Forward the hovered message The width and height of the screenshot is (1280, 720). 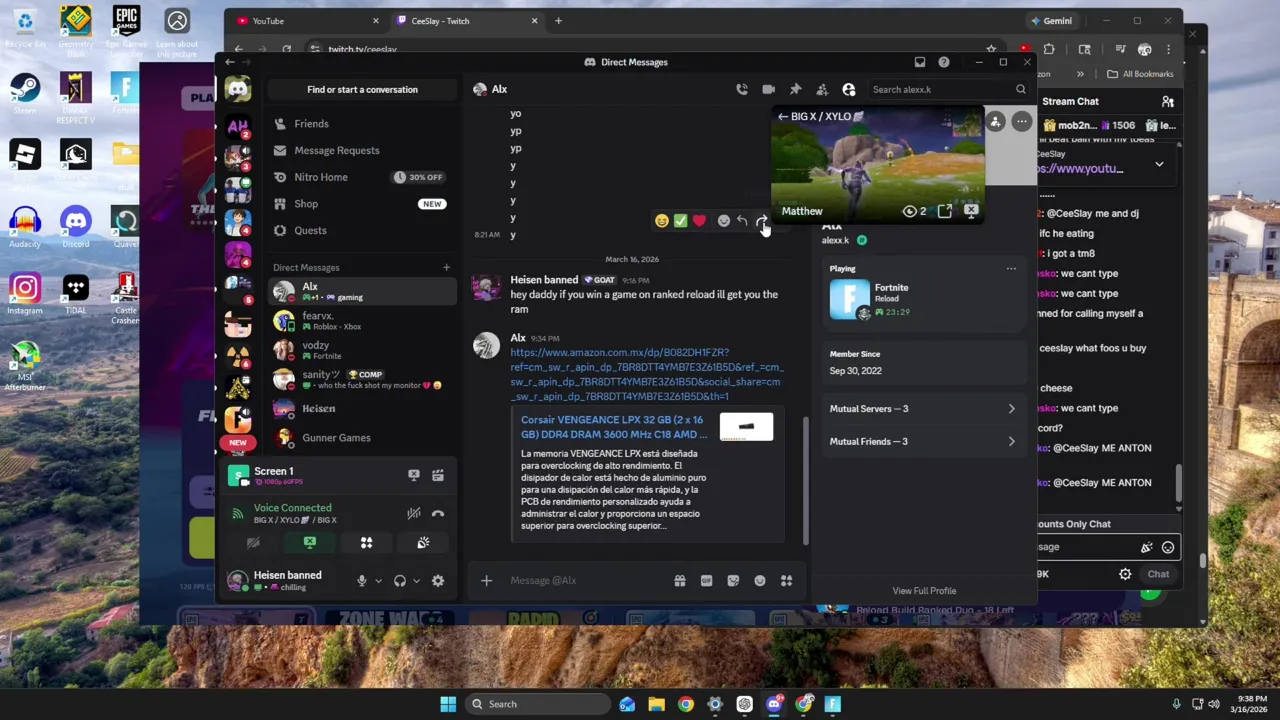point(761,221)
